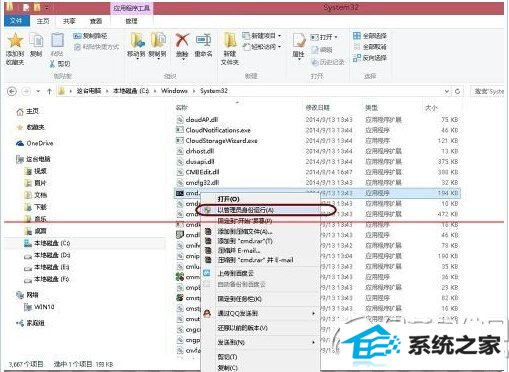Click the Up one level arrow
Viewport: 509px width, 372px height.
[49, 91]
